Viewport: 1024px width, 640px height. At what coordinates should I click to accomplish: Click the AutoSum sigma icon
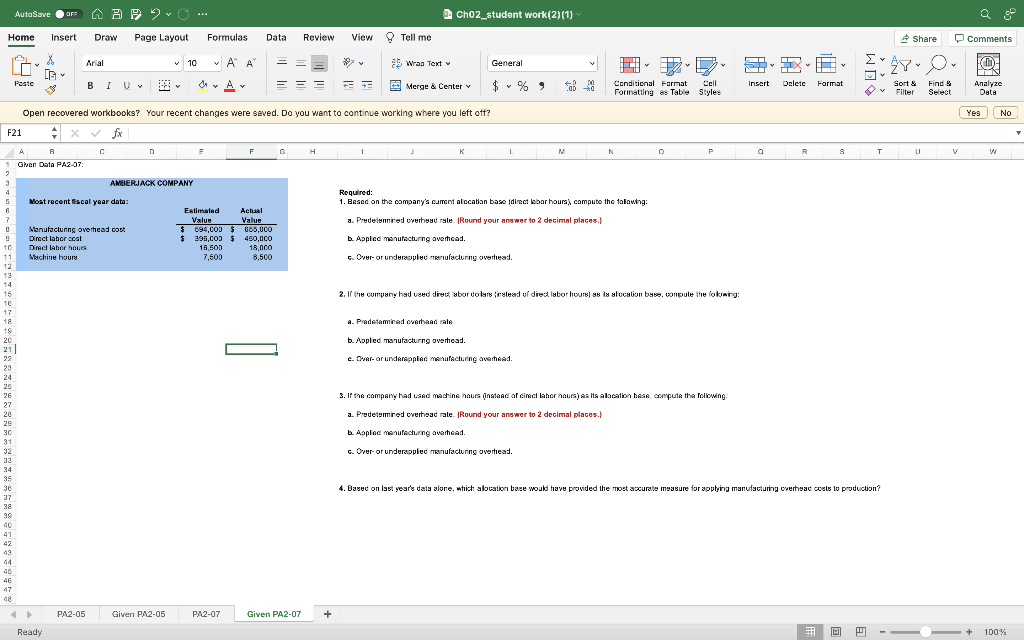click(871, 59)
